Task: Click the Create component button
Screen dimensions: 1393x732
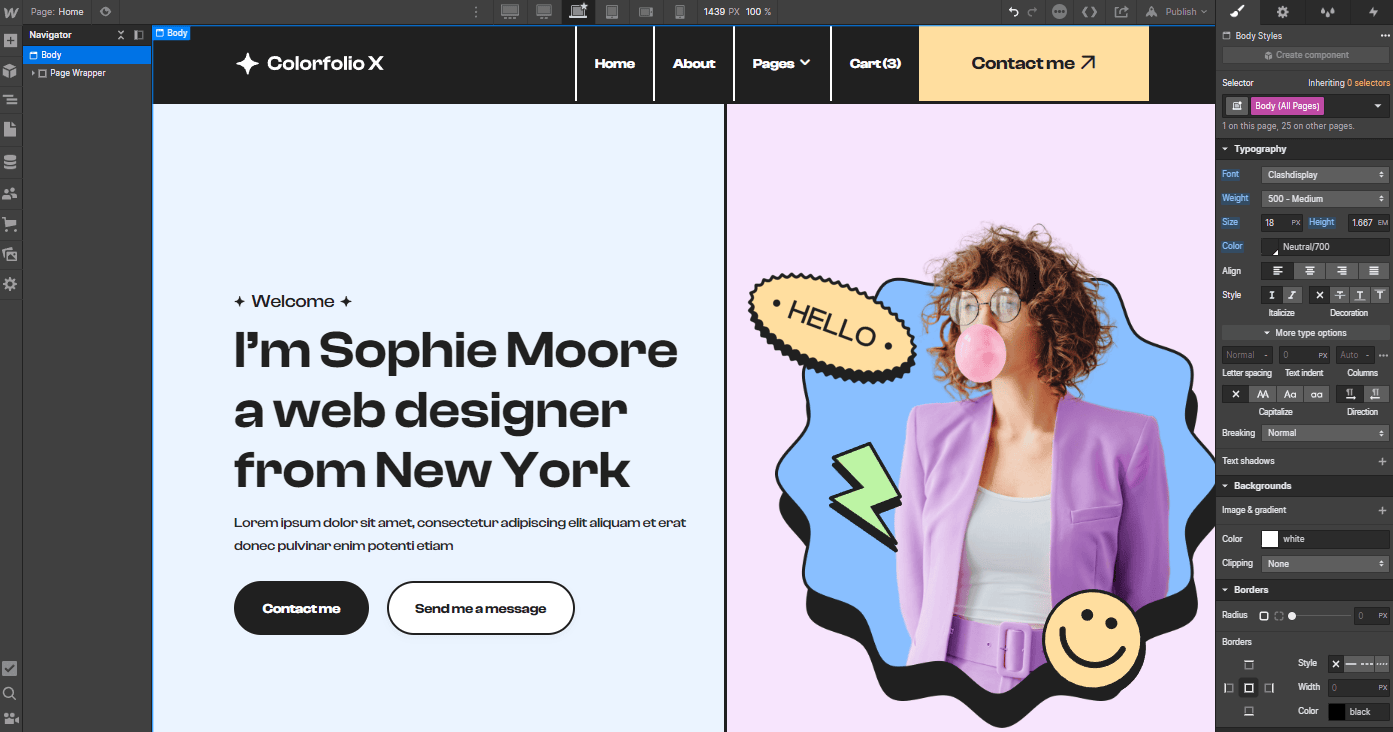Action: pyautogui.click(x=1301, y=55)
